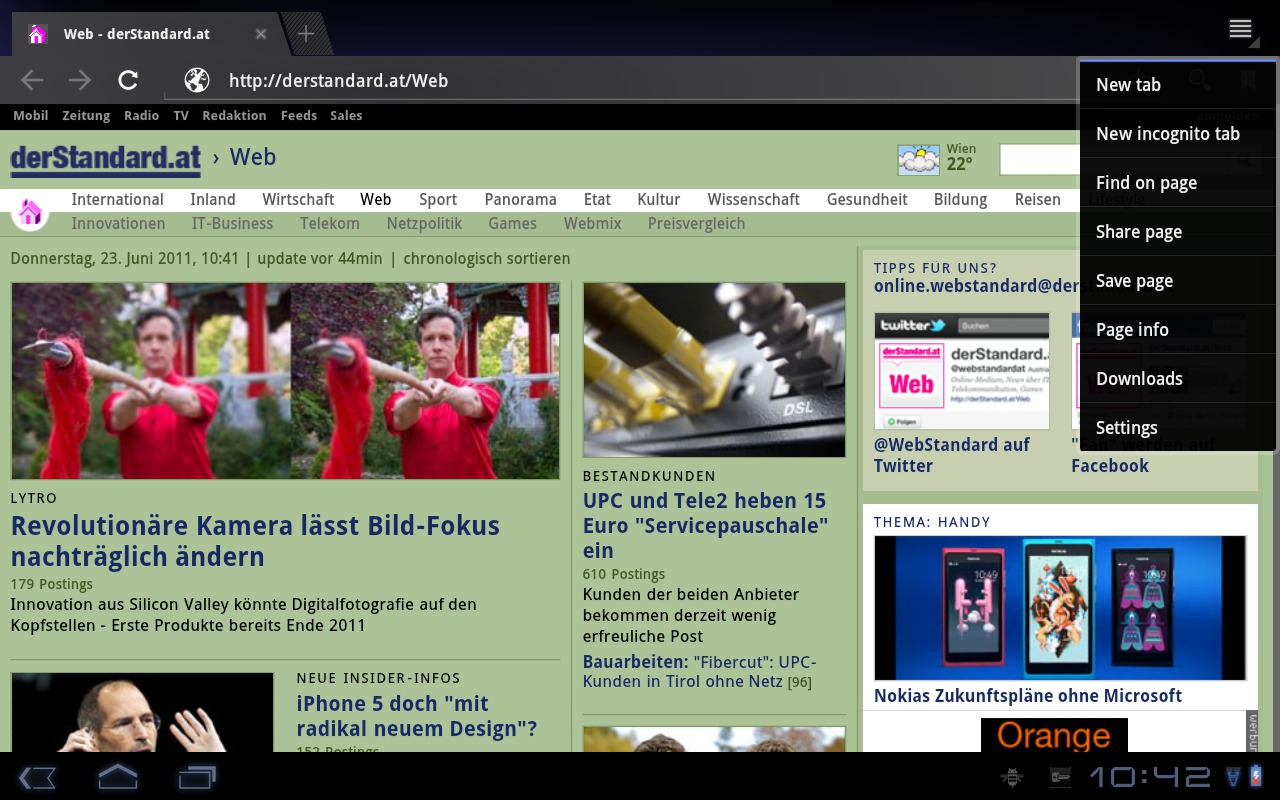Open the 'Innovationen' subsection

[118, 224]
